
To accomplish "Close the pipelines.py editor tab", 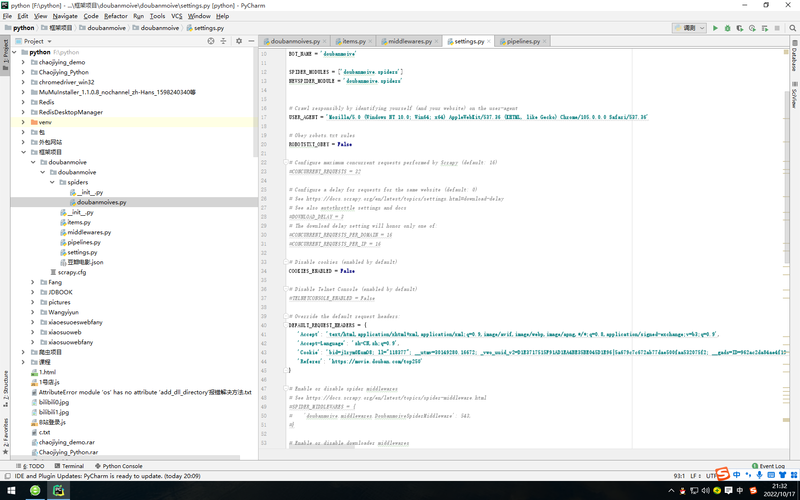I will (x=544, y=41).
